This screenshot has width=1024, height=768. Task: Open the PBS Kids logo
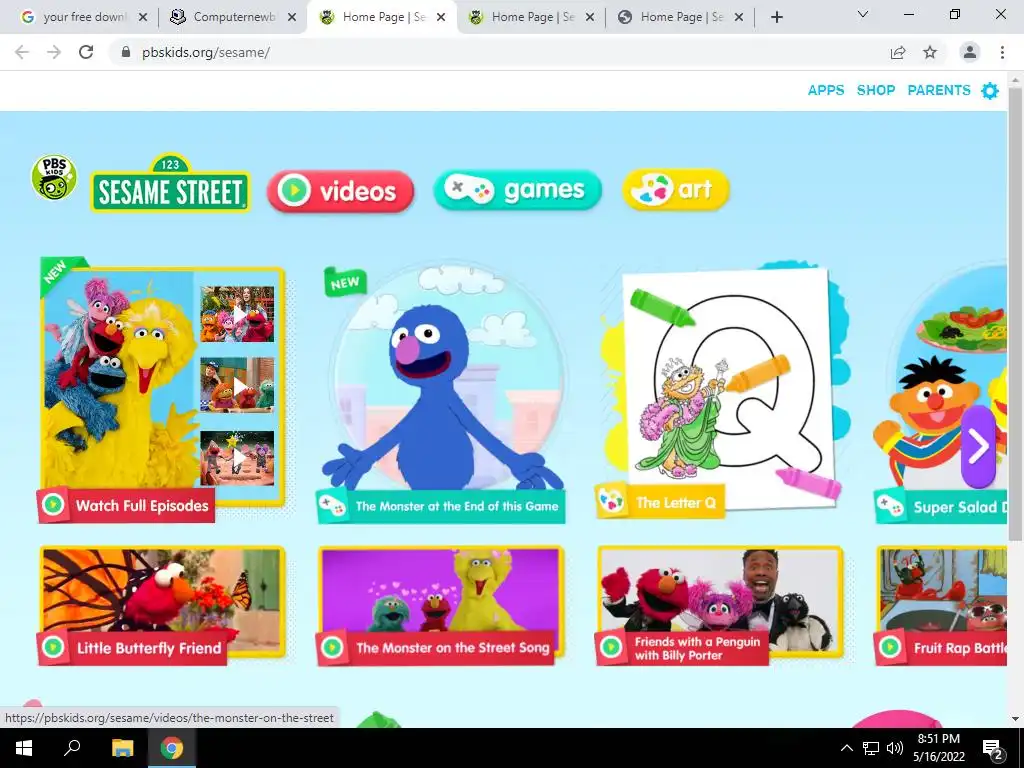pos(54,177)
